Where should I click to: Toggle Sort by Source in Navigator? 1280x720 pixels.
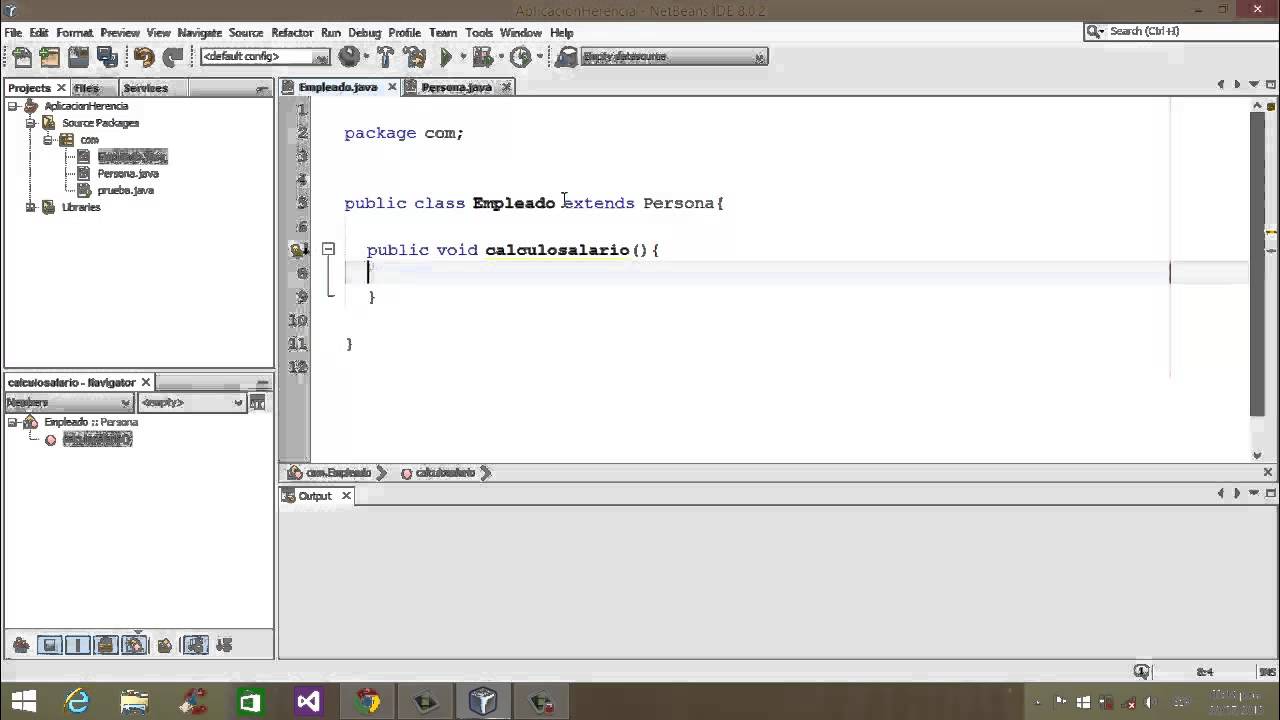pos(224,645)
